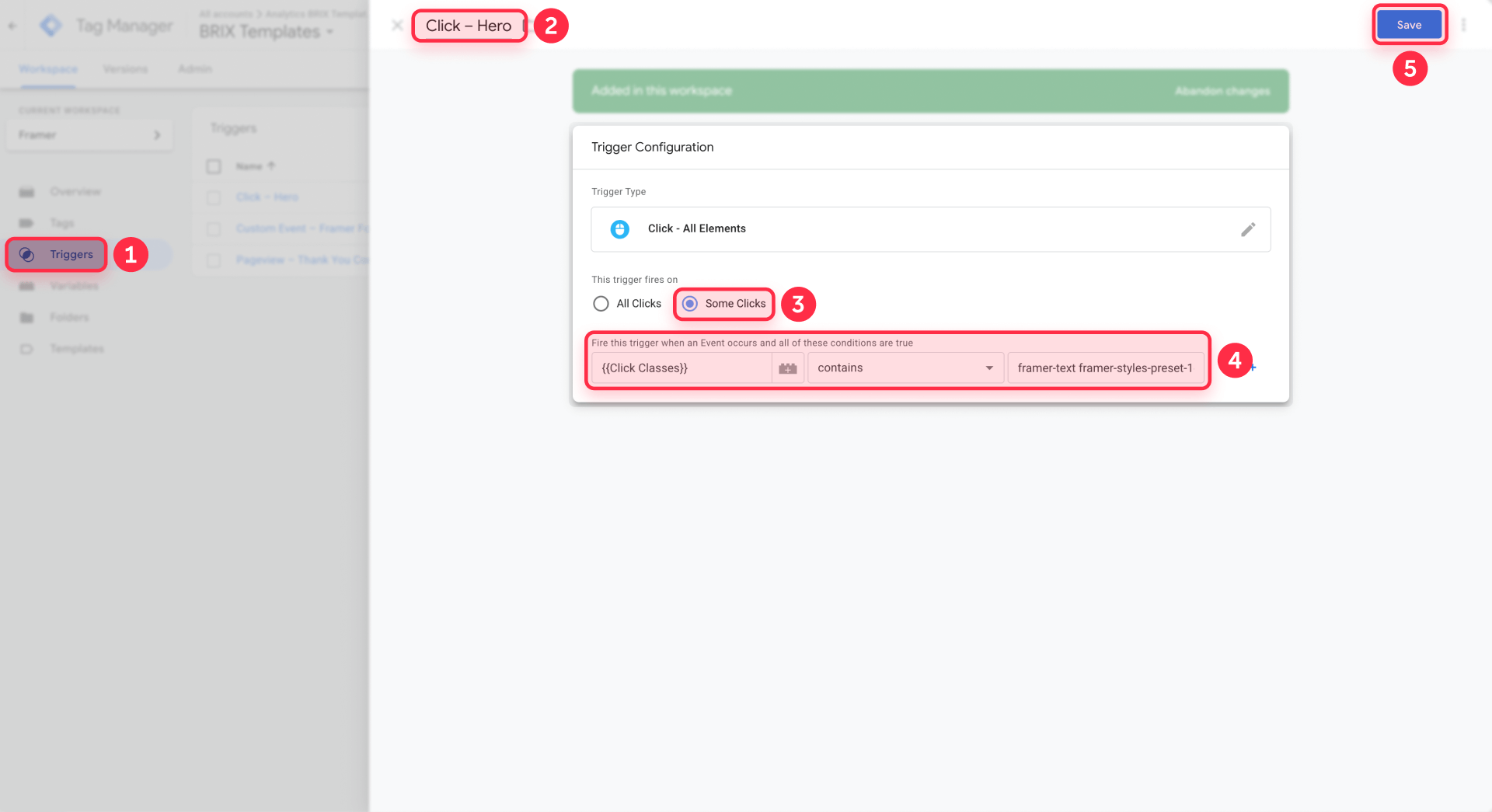Click the Save button
This screenshot has width=1492, height=812.
[x=1409, y=25]
